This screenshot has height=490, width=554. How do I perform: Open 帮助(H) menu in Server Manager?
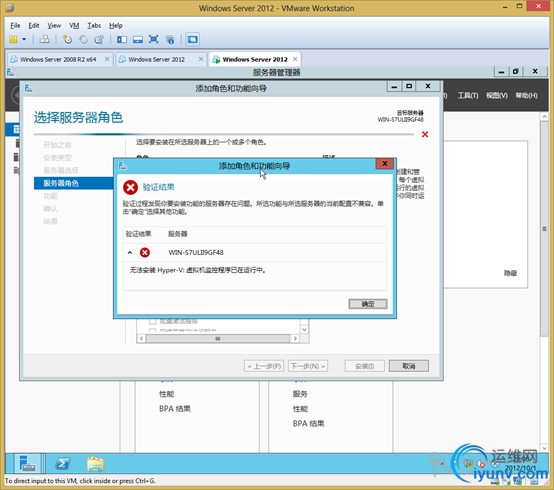point(526,95)
